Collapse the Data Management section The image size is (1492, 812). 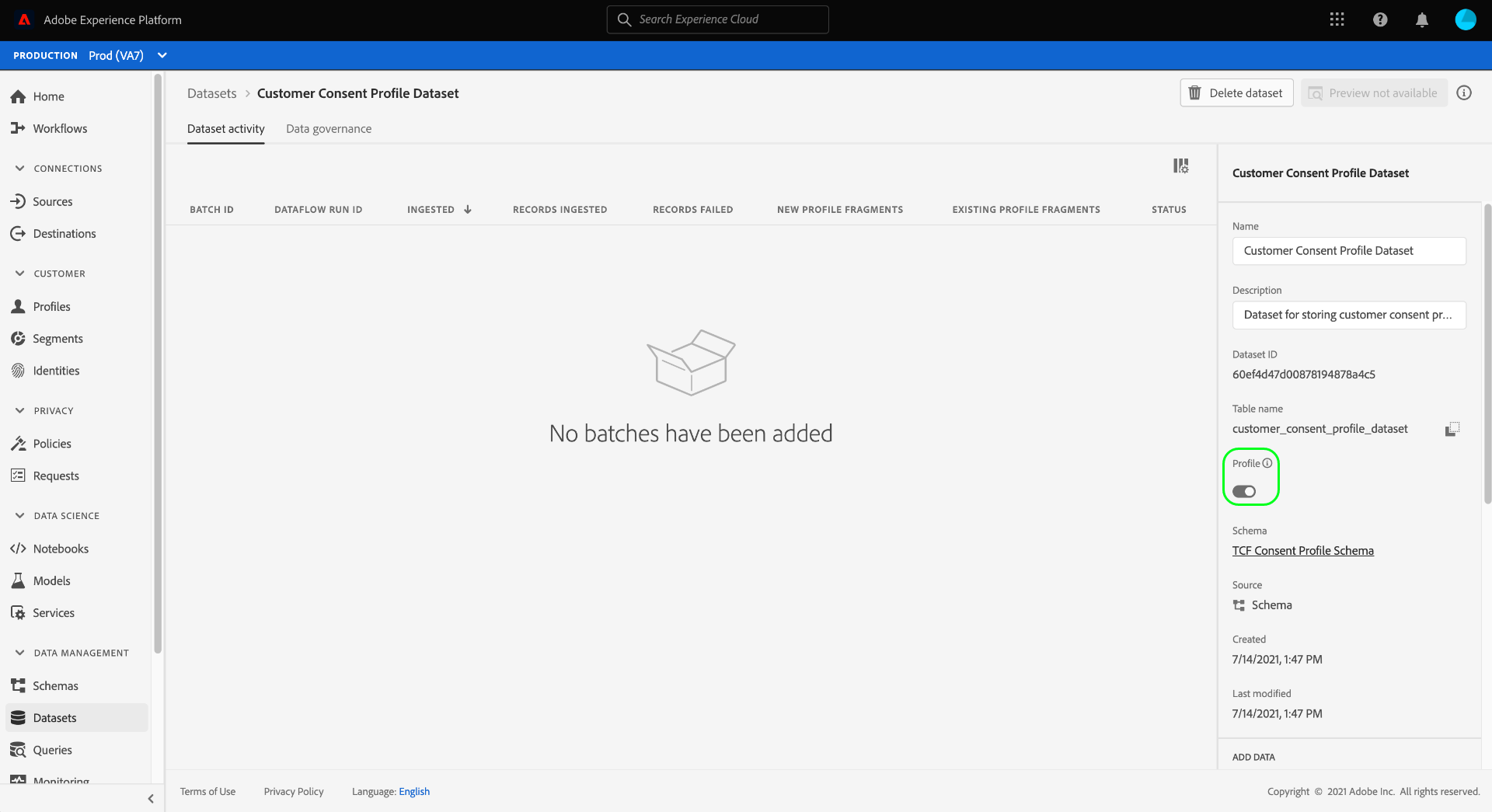tap(20, 653)
